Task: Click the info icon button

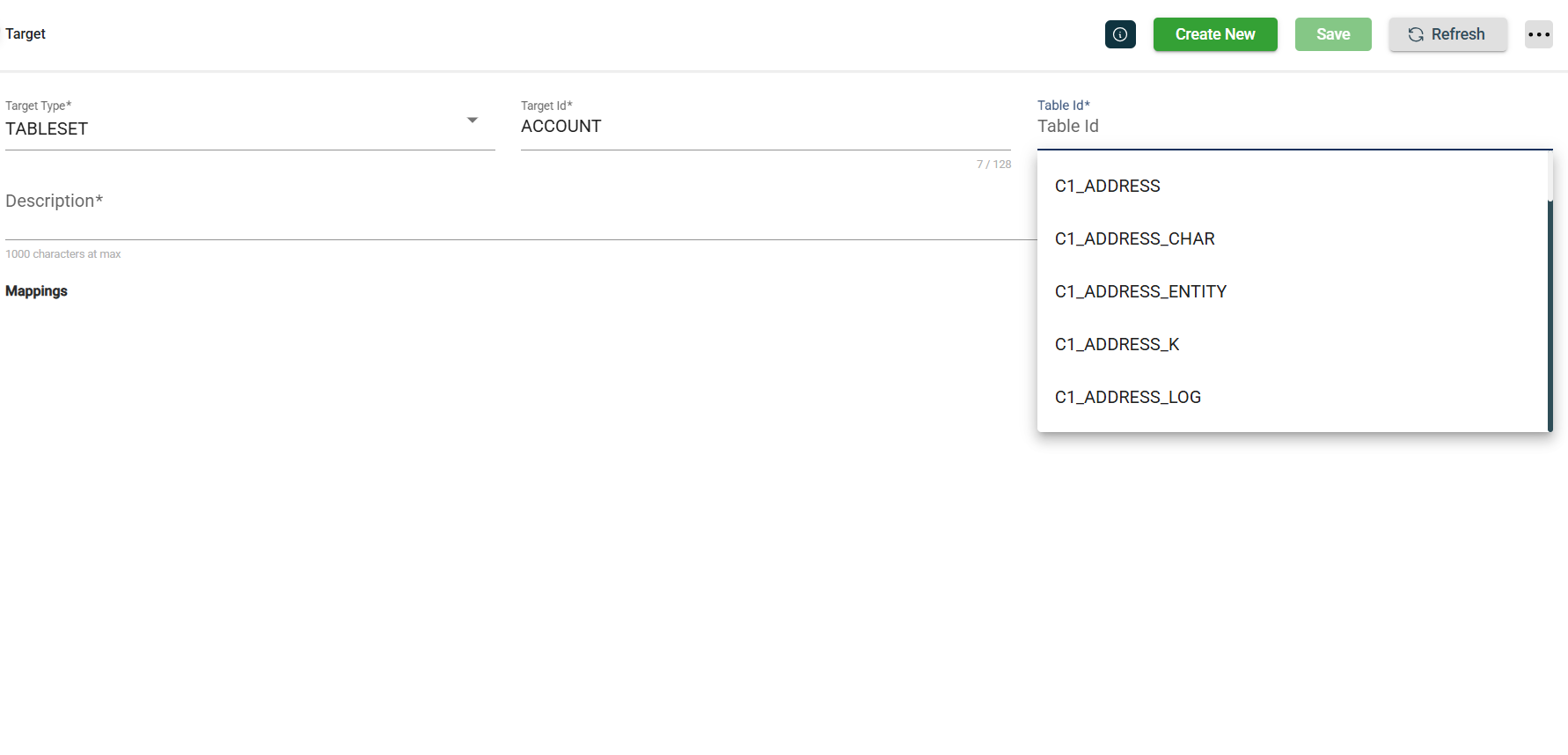Action: click(x=1120, y=34)
